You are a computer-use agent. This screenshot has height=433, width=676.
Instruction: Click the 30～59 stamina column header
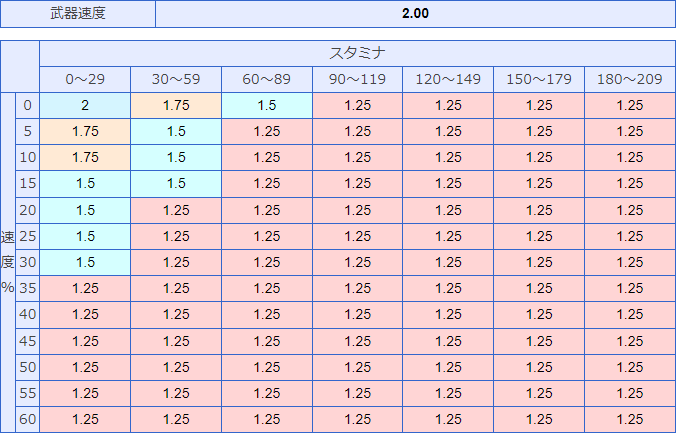[x=176, y=79]
